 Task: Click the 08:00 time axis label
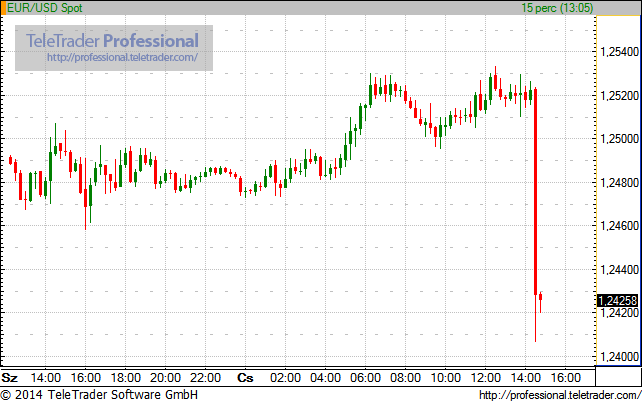[x=405, y=377]
